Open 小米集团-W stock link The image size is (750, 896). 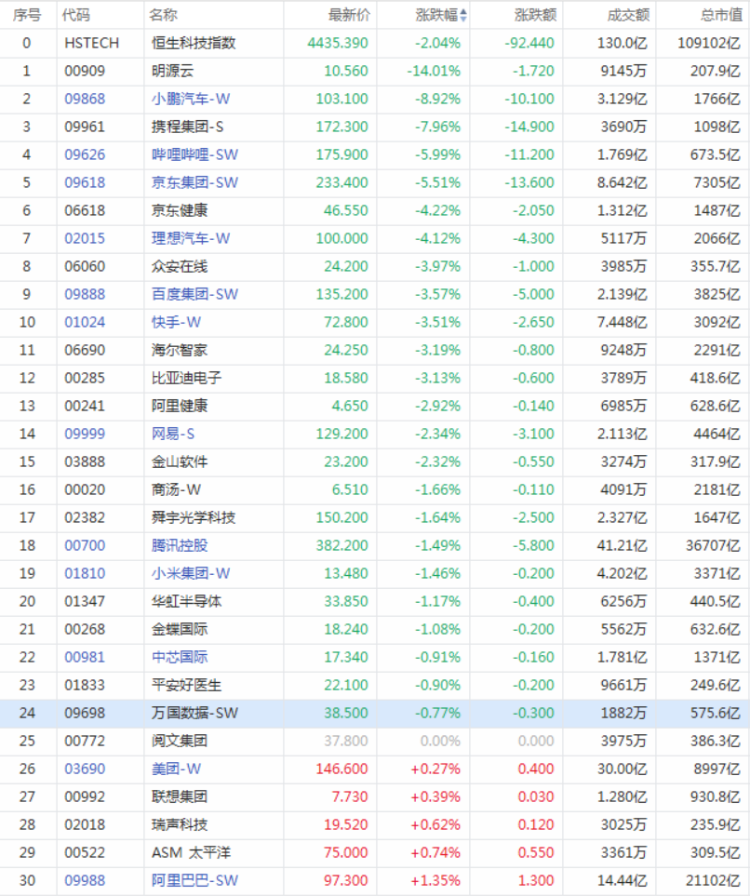190,573
